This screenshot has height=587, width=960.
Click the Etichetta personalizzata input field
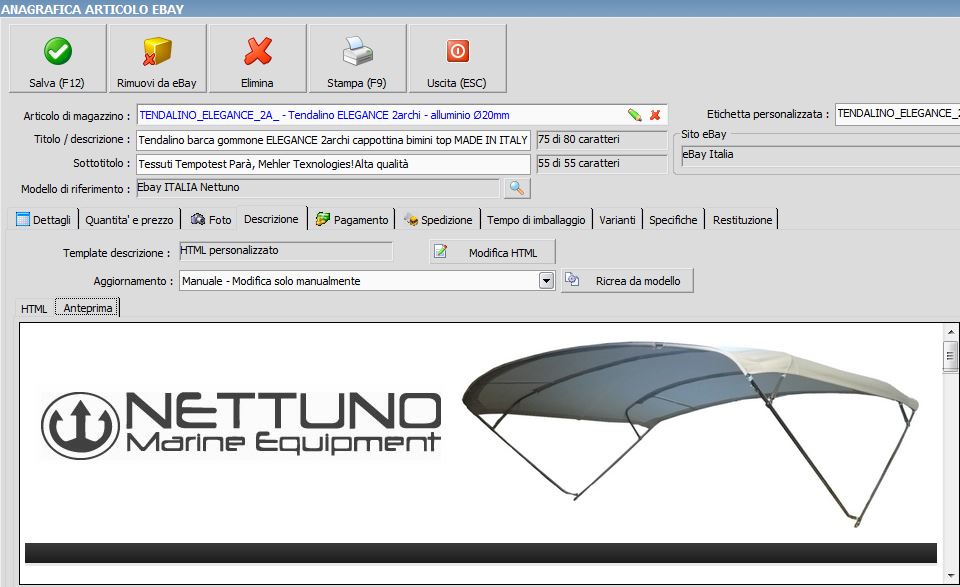[898, 114]
